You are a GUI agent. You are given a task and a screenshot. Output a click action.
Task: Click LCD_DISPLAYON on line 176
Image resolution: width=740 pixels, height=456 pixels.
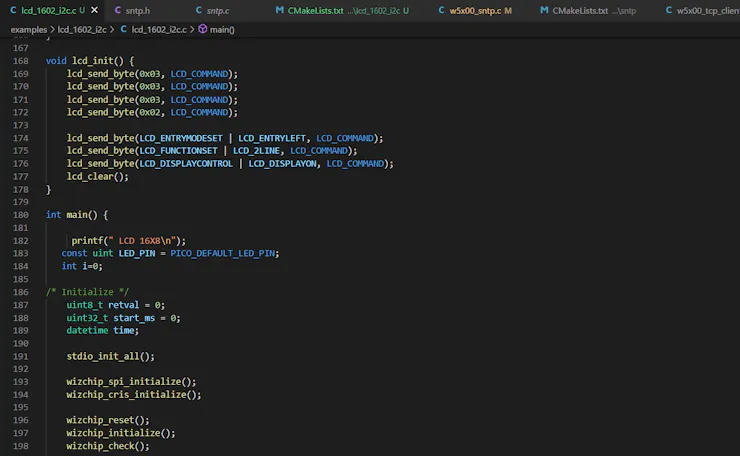click(x=282, y=163)
